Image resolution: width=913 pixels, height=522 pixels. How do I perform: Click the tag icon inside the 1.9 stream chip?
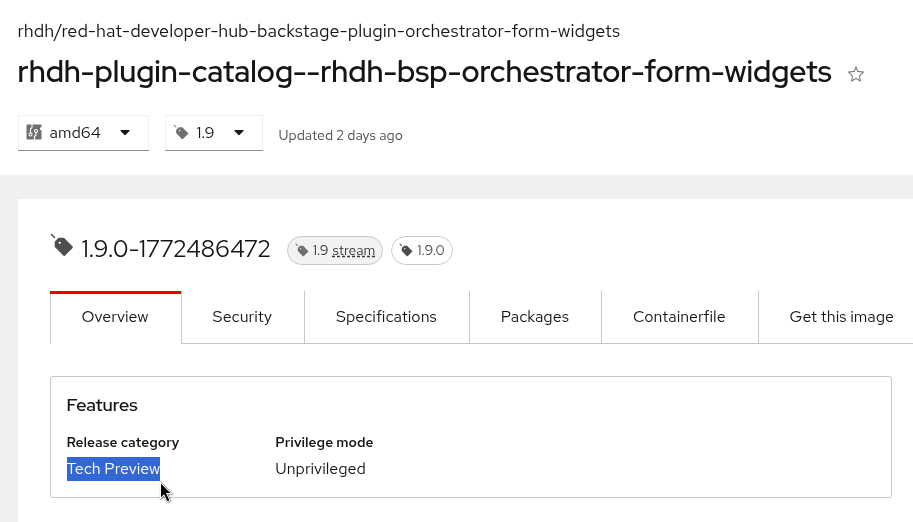pos(302,251)
